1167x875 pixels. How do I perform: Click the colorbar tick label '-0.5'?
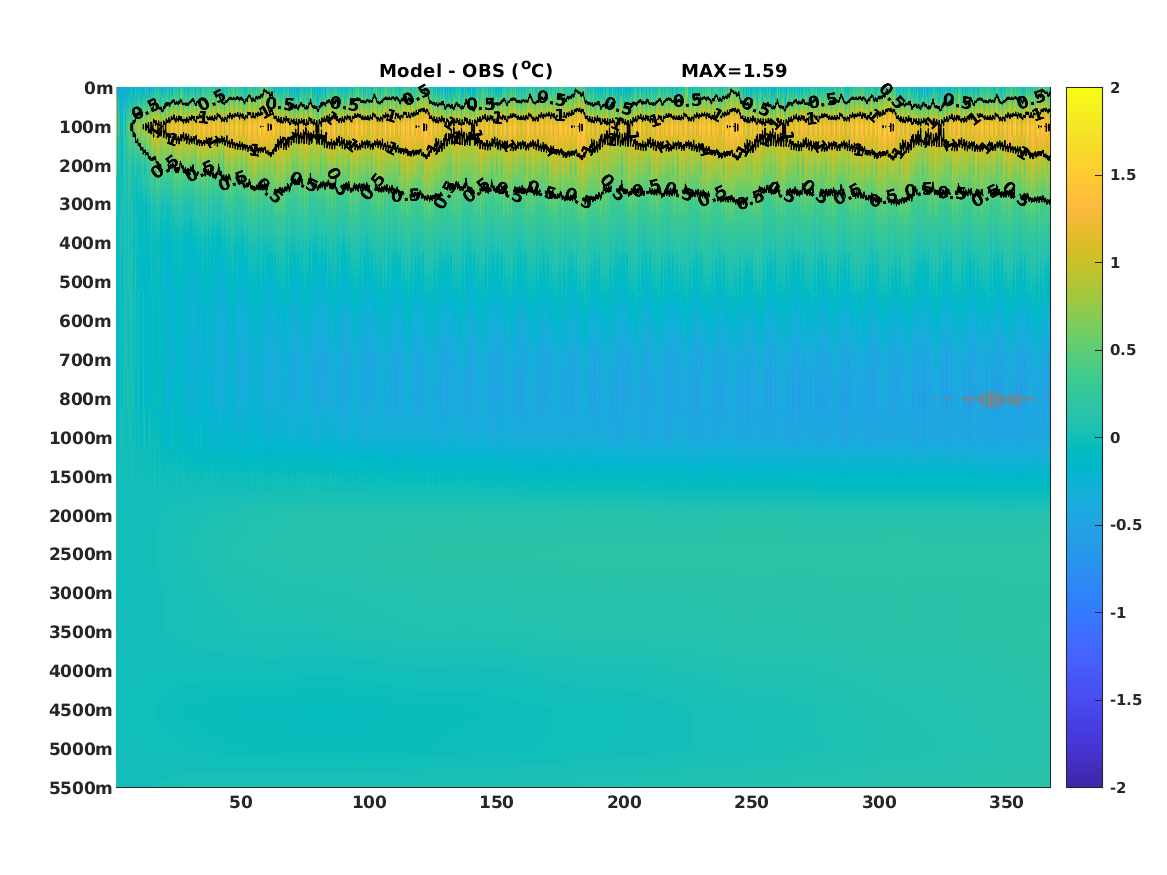[1126, 525]
